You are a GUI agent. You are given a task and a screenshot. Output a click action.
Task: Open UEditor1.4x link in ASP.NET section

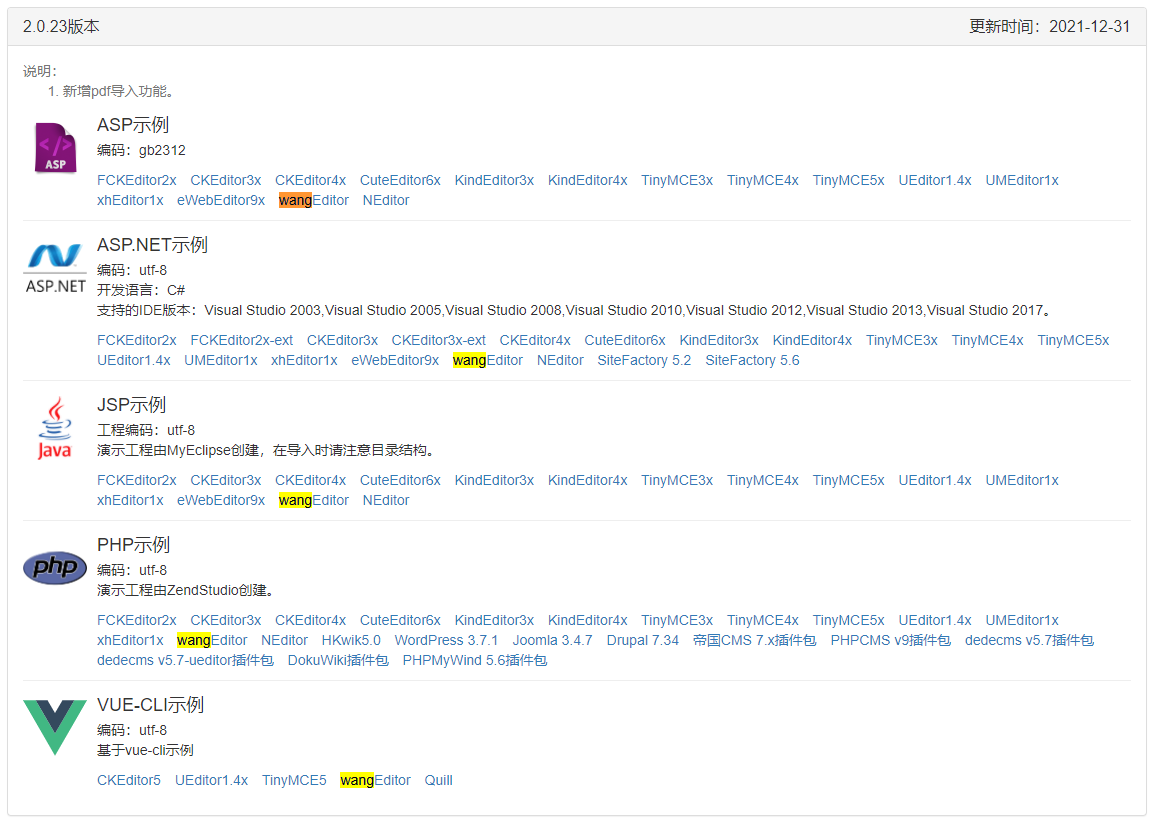[x=134, y=360]
